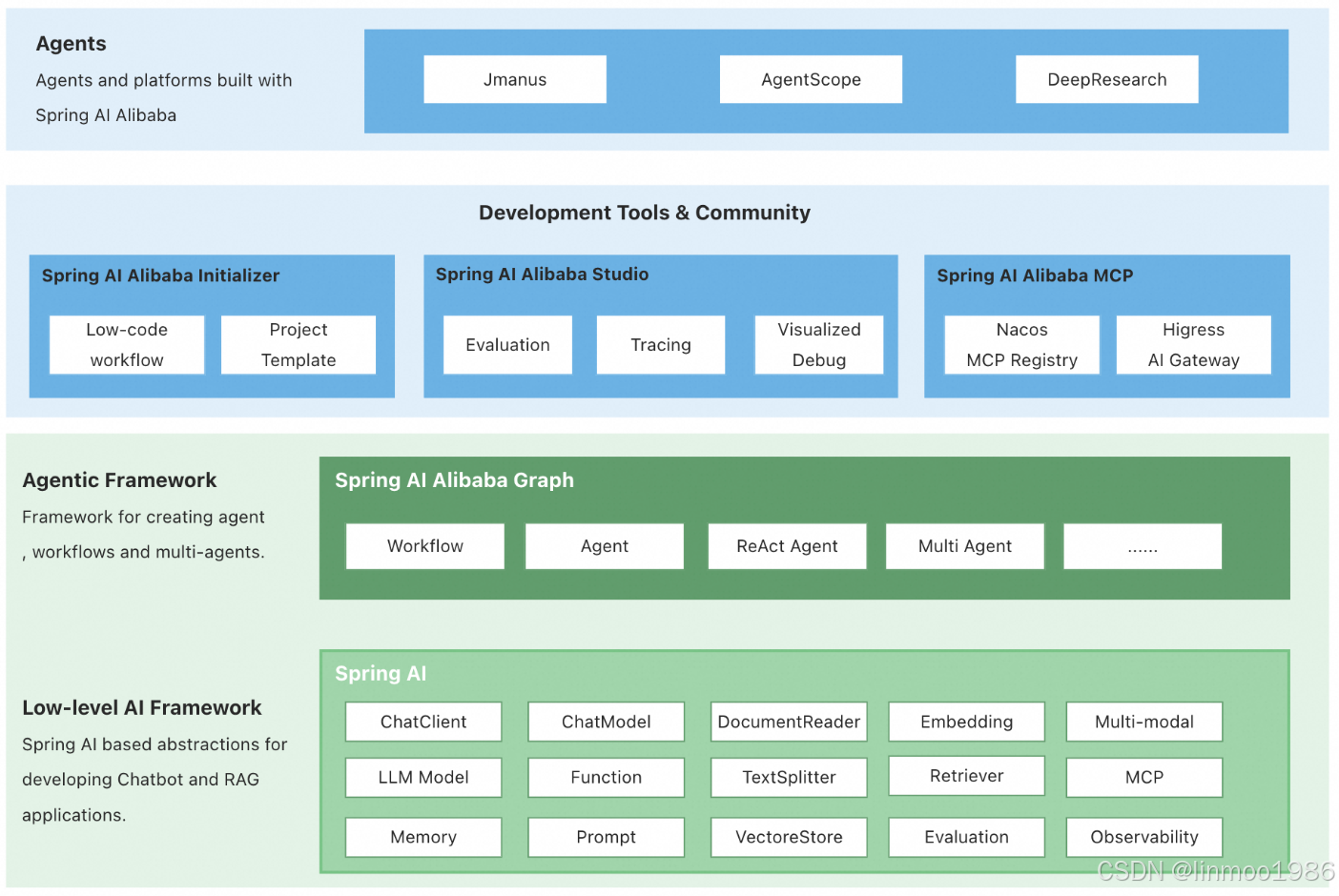The height and width of the screenshot is (896, 1339).
Task: Click the Spring AI Alibaba Studio title
Action: (x=542, y=275)
